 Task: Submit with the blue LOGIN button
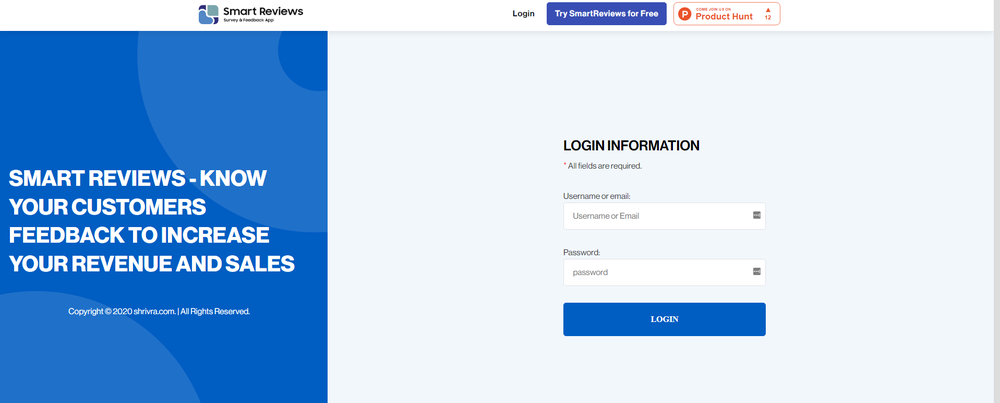tap(664, 319)
